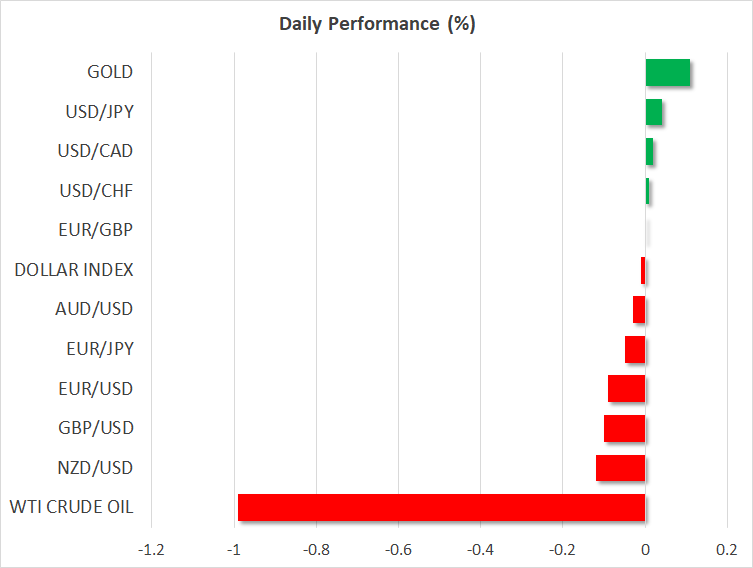The image size is (753, 568).
Task: Click the -1.2 x-axis tick label
Action: (151, 550)
